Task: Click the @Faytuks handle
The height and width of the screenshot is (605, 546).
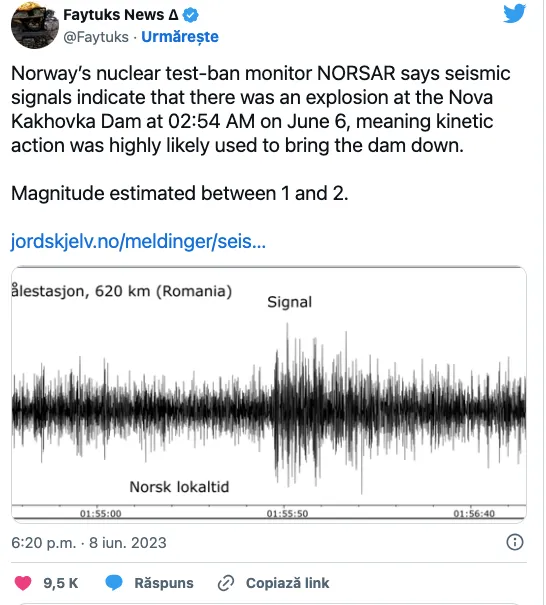Action: point(96,37)
